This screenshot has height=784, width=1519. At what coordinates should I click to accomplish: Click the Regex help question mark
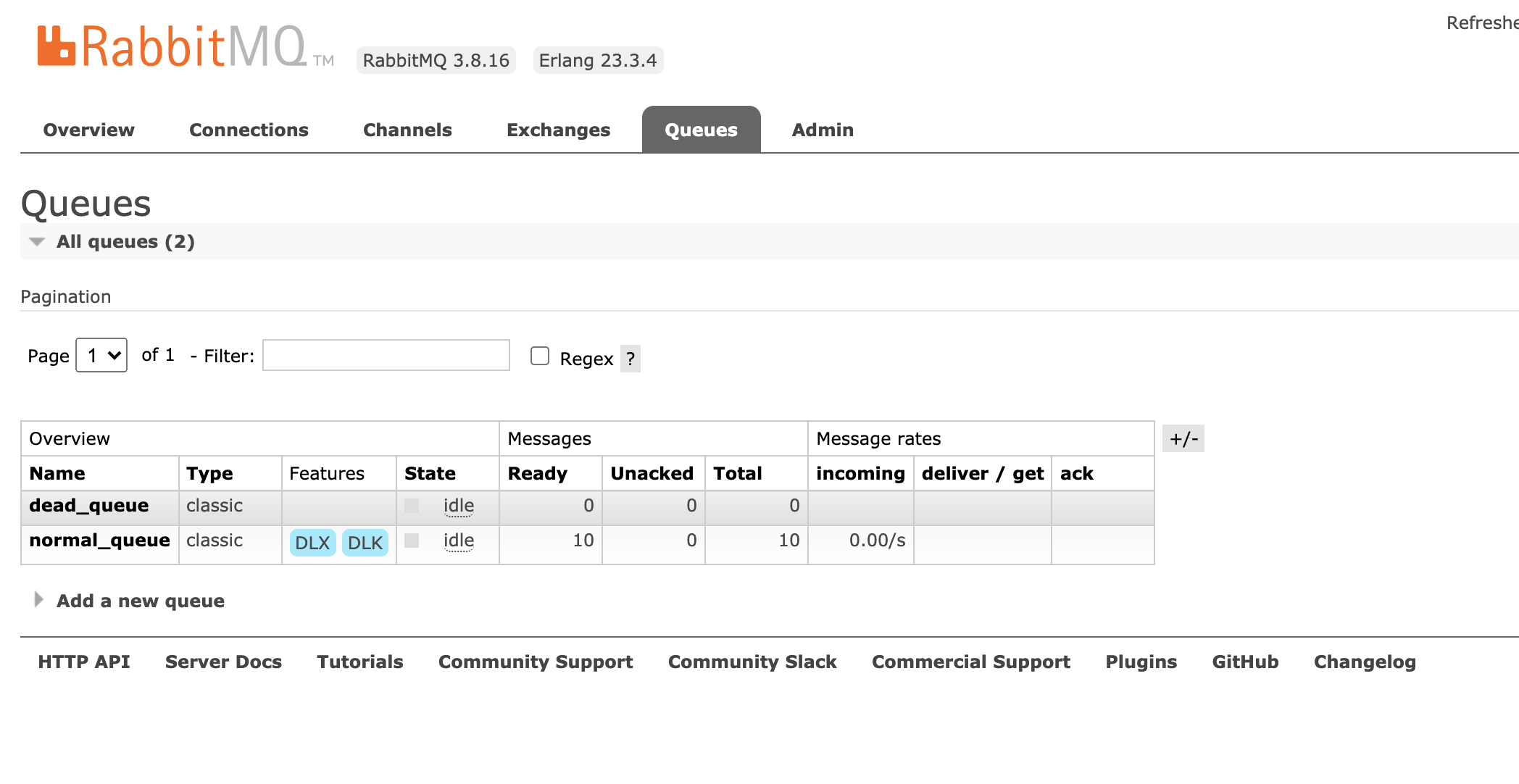tap(631, 359)
